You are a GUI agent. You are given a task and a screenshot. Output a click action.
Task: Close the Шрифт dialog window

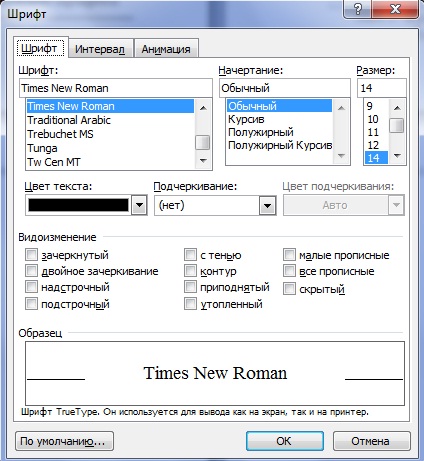click(395, 9)
